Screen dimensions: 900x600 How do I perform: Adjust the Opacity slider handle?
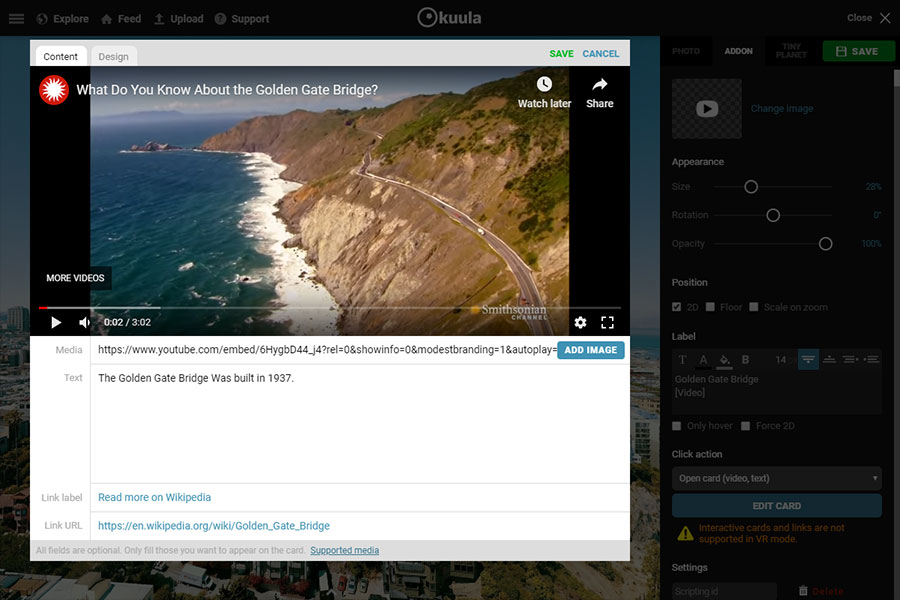coord(825,244)
